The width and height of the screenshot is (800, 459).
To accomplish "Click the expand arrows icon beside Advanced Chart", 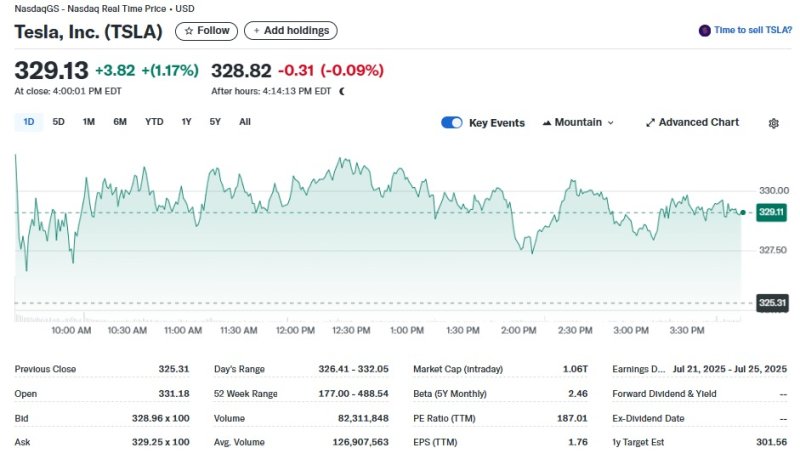I will pos(650,123).
